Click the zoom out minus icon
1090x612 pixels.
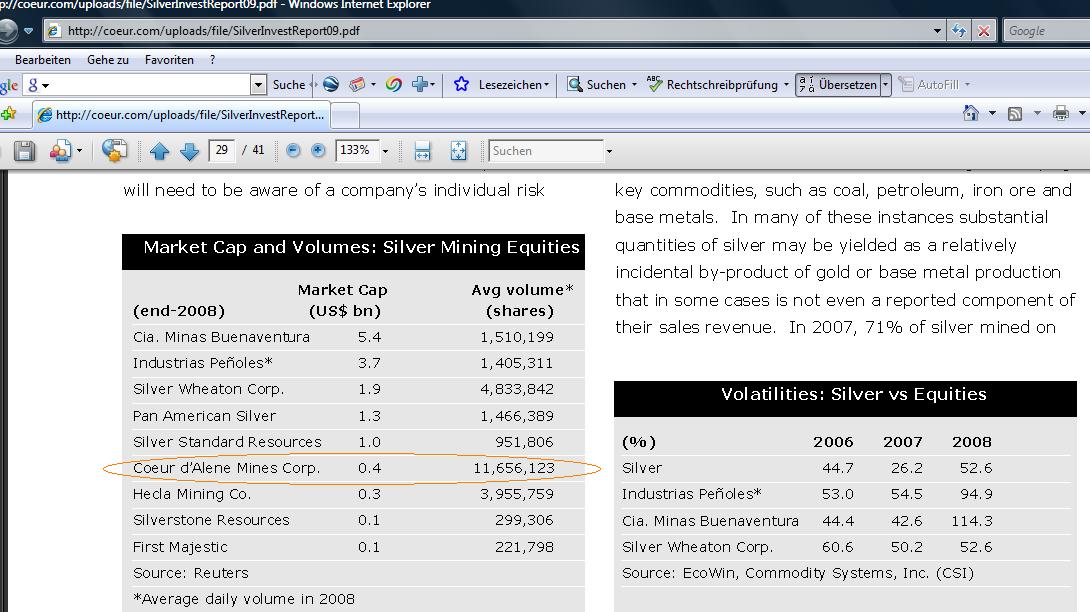tap(292, 150)
